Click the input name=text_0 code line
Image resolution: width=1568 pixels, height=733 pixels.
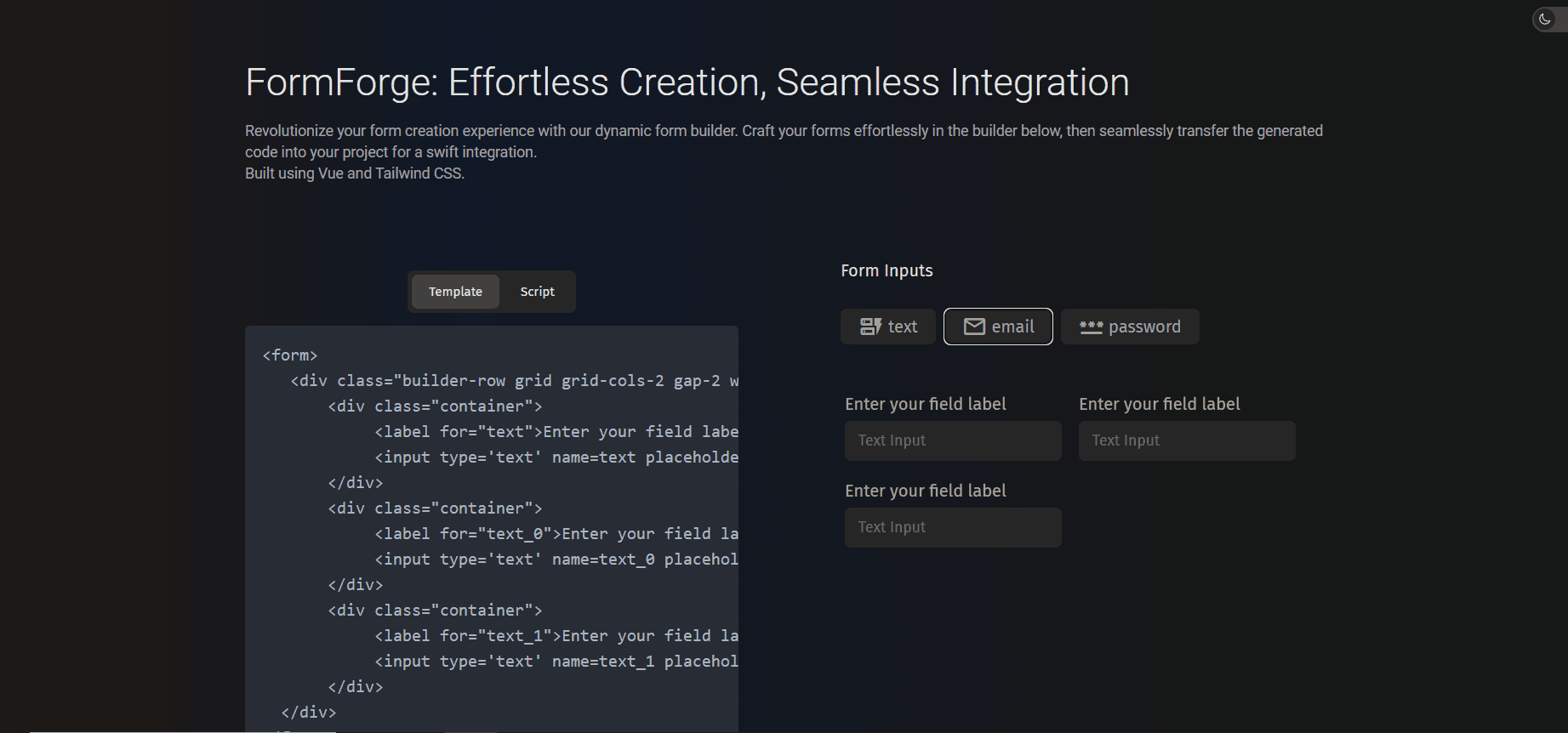click(556, 560)
